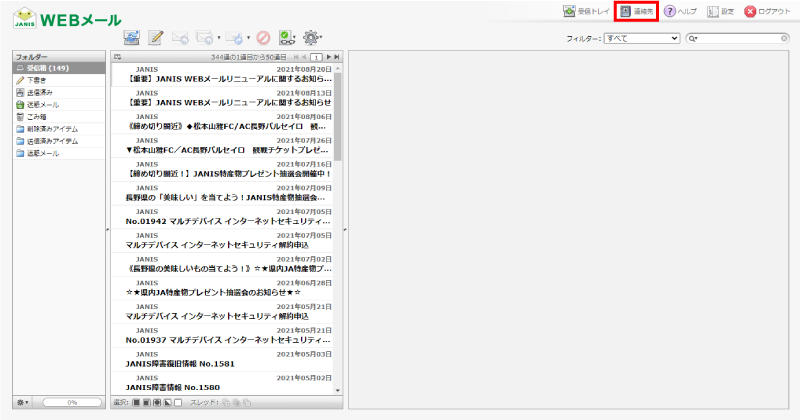
Task: Open 設定 settings in top navigation
Action: pos(720,11)
